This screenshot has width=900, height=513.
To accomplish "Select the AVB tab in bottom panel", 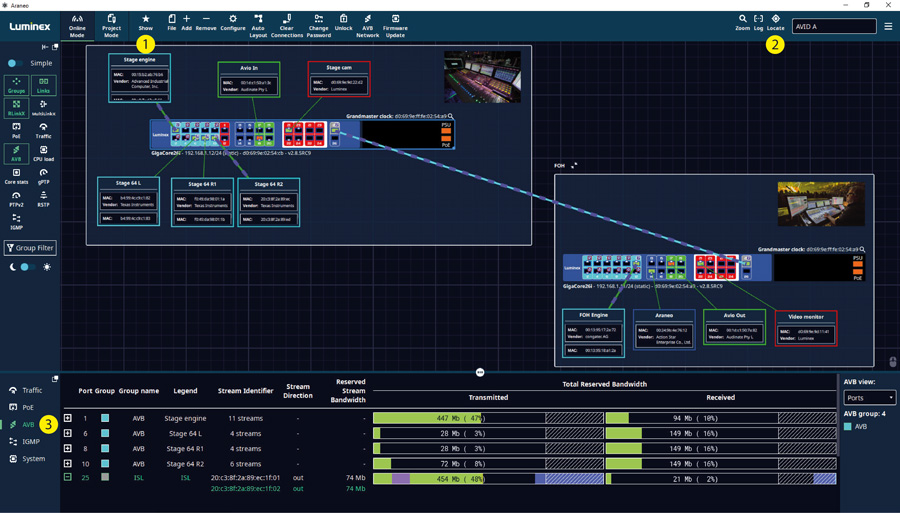I will [x=22, y=425].
